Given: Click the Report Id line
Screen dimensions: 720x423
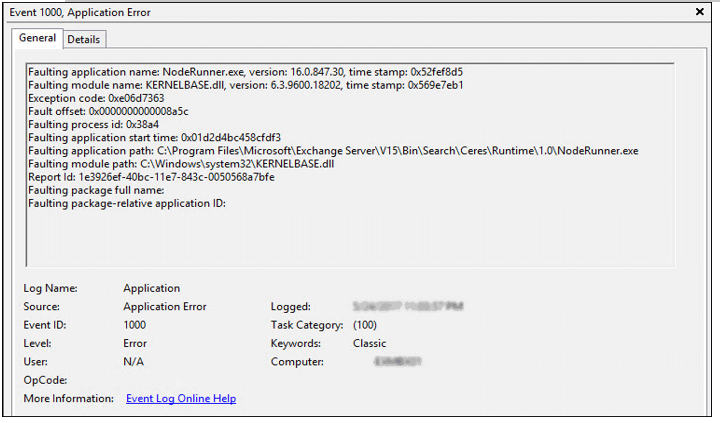Looking at the screenshot, I should click(x=151, y=176).
